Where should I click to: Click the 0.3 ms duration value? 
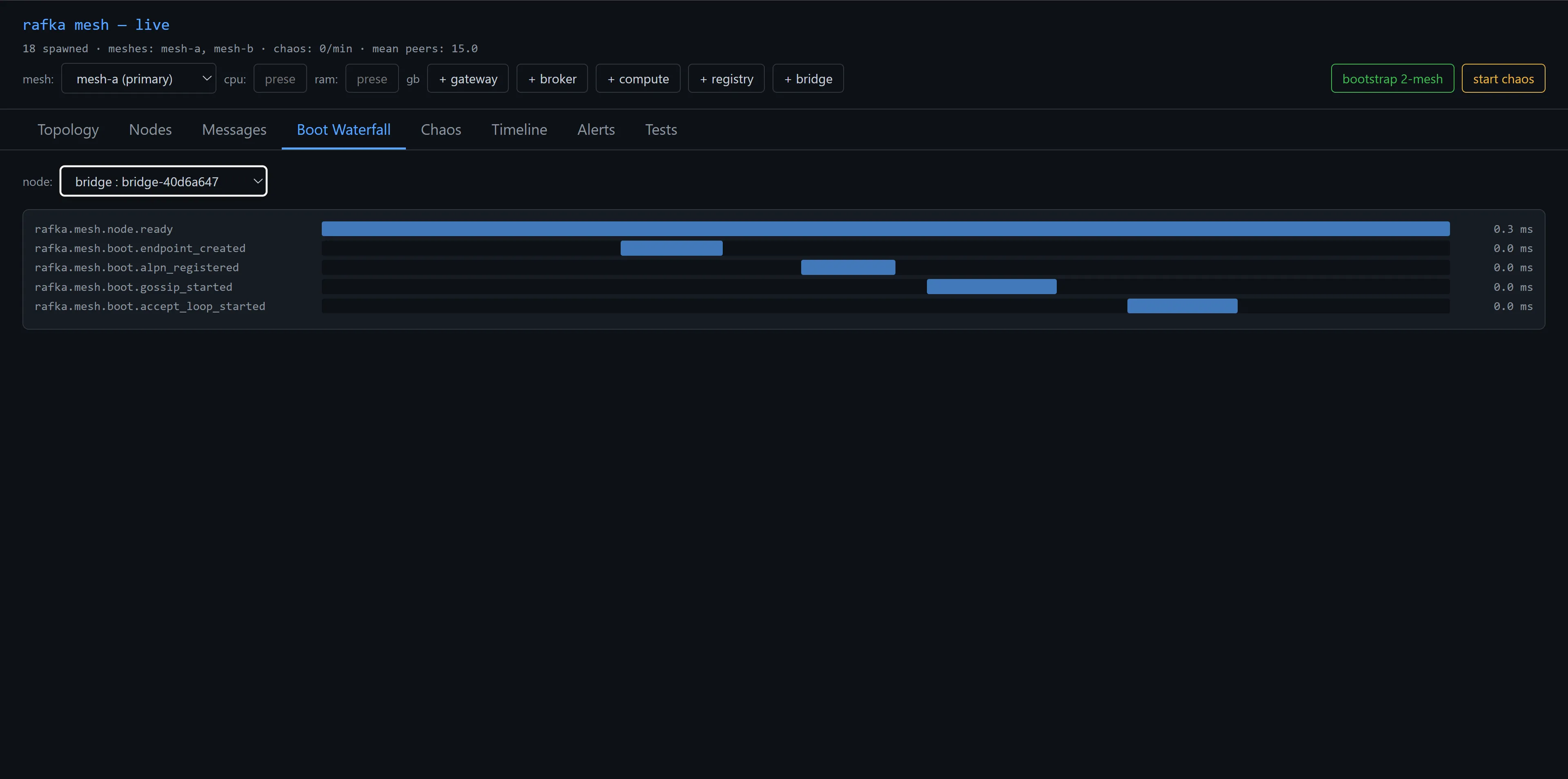[1512, 229]
